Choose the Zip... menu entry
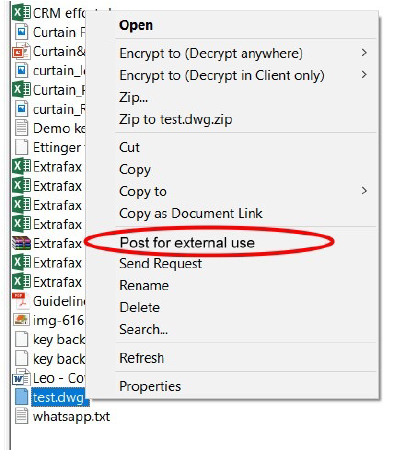This screenshot has height=450, width=395. click(134, 98)
